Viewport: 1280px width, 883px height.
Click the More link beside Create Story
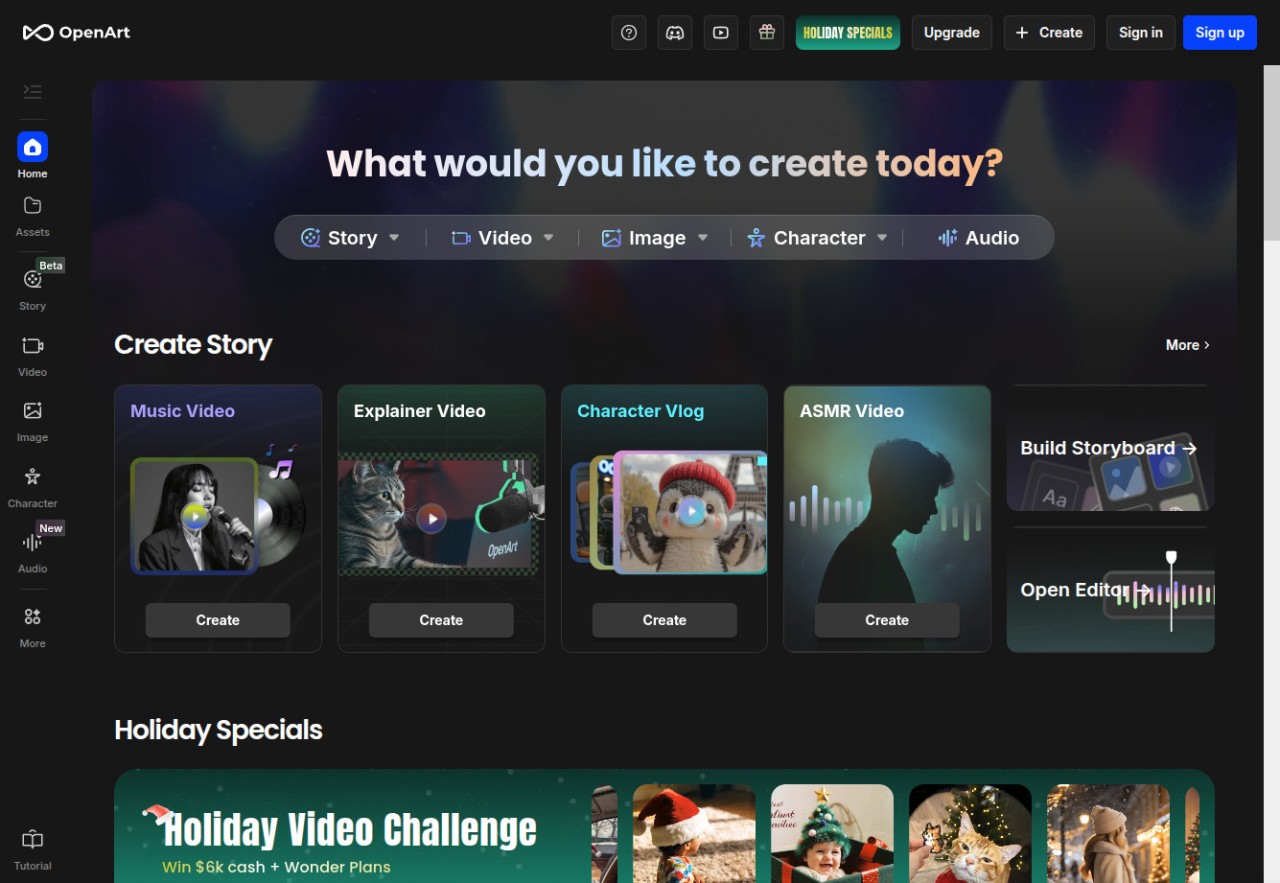tap(1187, 345)
